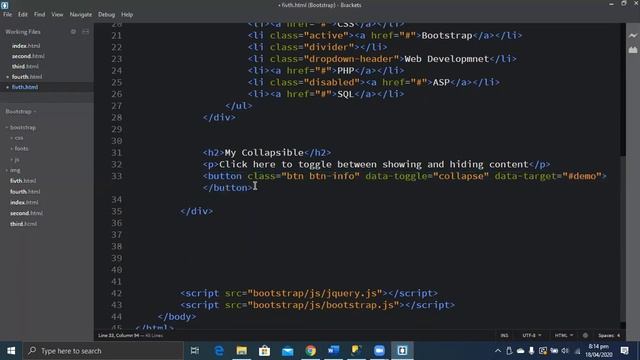Image resolution: width=640 pixels, height=360 pixels.
Task: Open fourth.html in project file tree
Action: (x=25, y=191)
